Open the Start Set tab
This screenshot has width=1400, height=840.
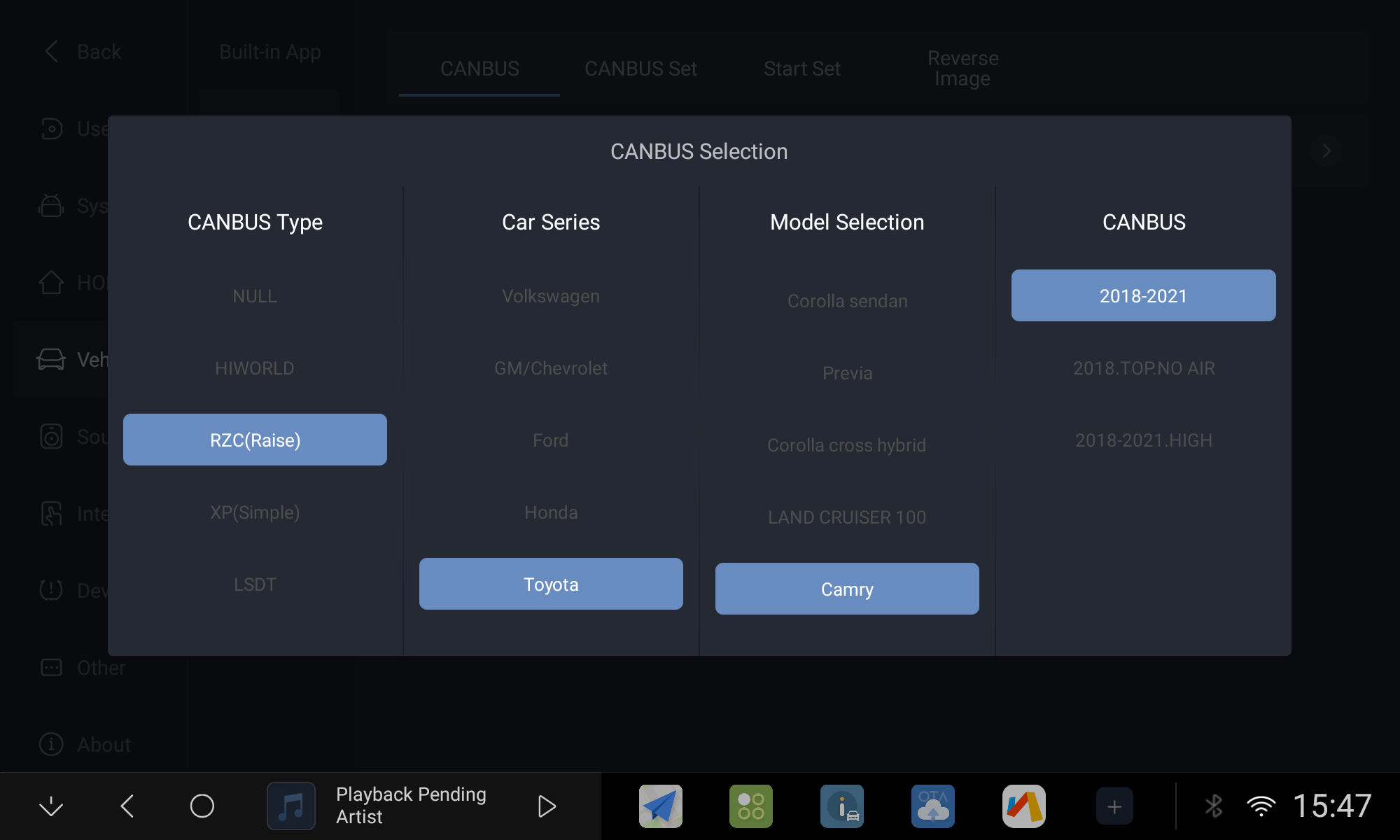pos(802,69)
